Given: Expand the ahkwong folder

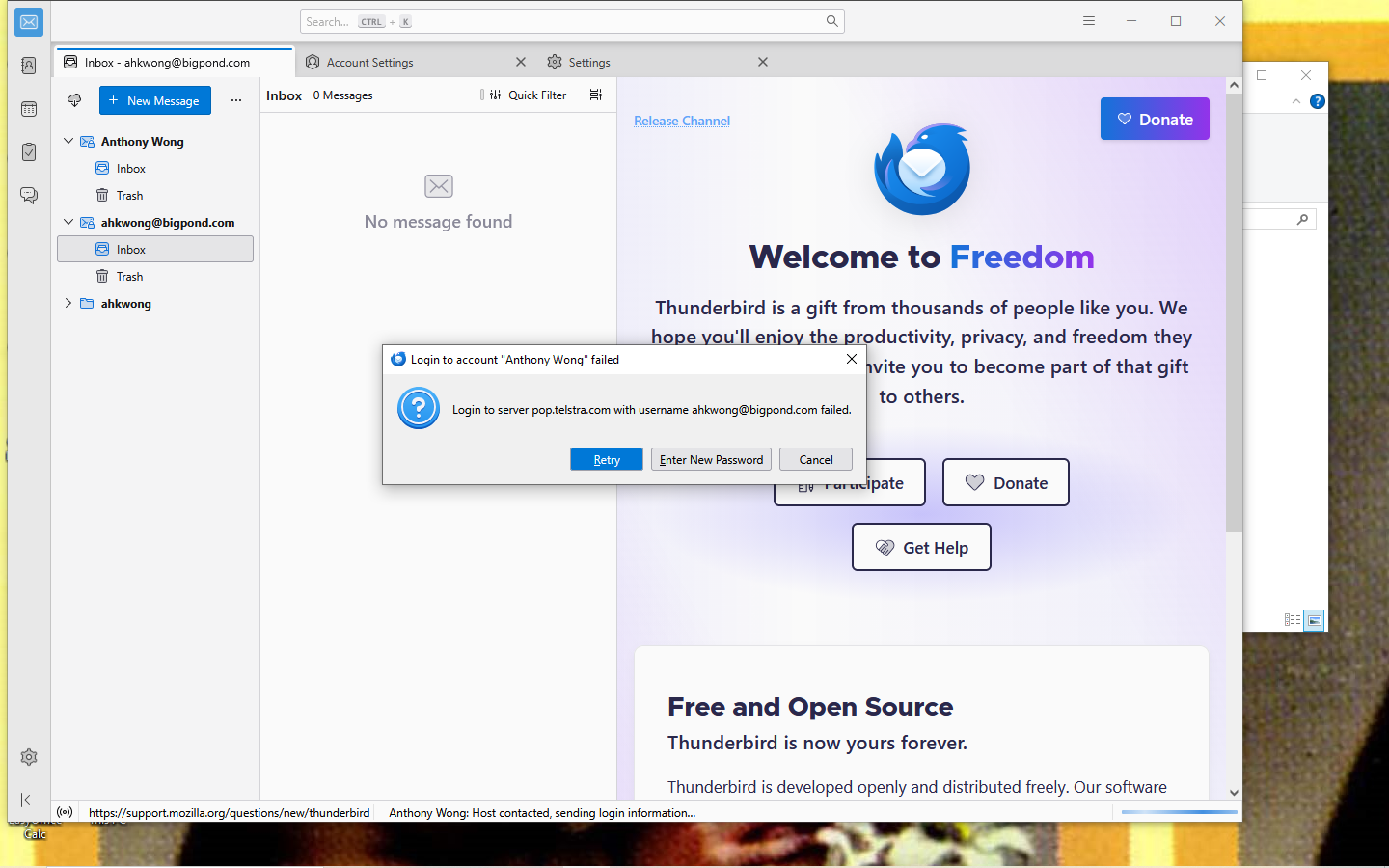Looking at the screenshot, I should [x=68, y=303].
